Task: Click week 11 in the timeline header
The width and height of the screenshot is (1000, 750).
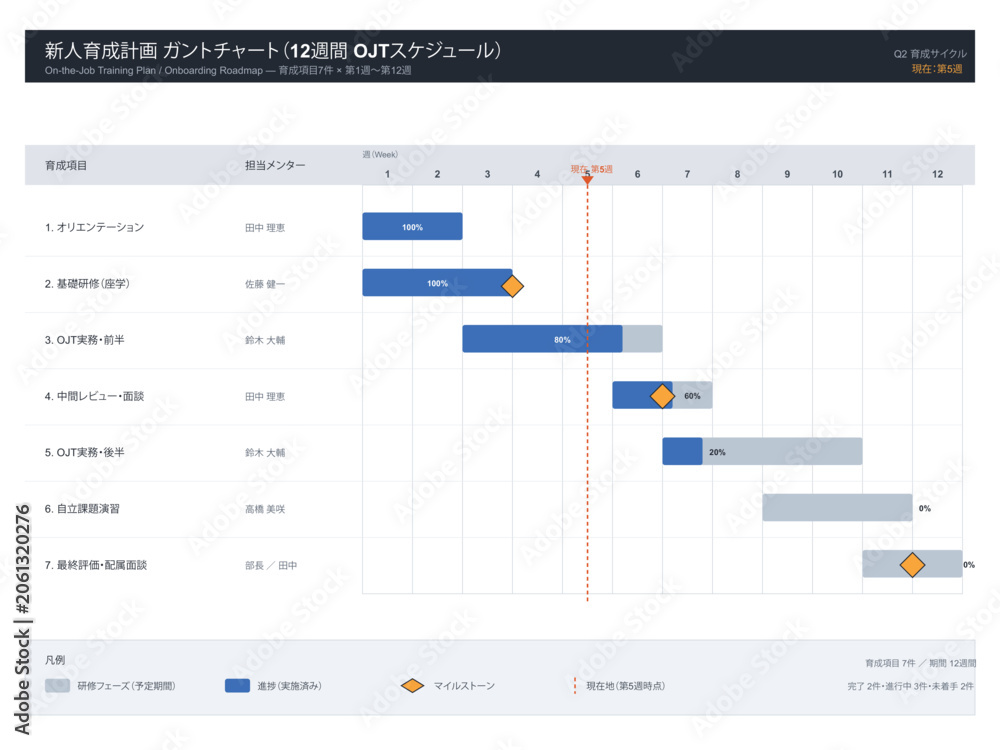Action: point(887,174)
